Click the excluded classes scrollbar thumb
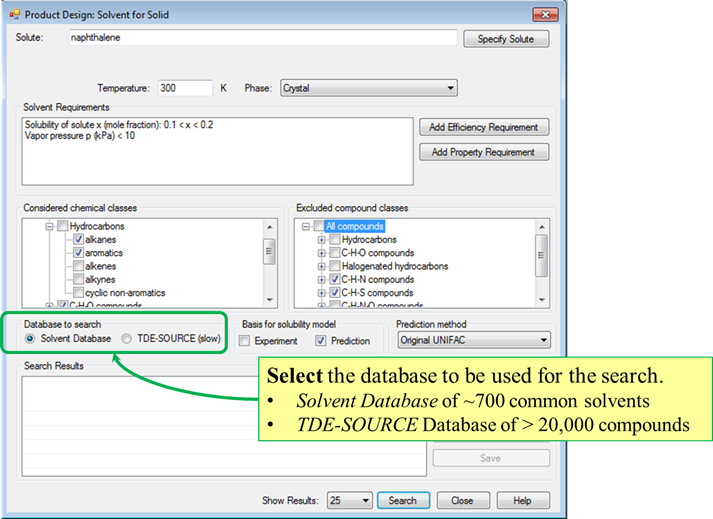The image size is (713, 519). [x=541, y=256]
